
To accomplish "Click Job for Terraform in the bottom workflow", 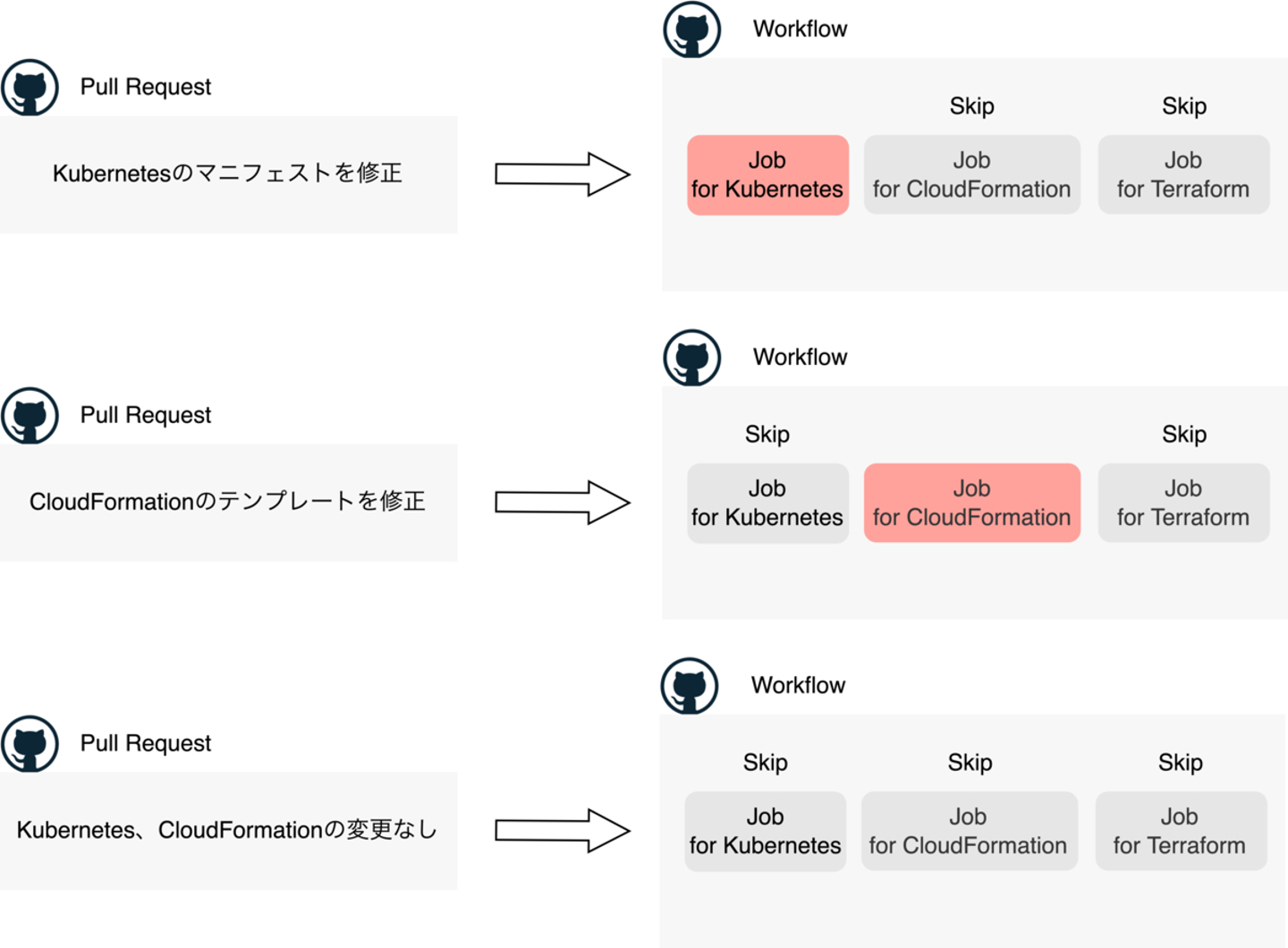I will click(x=1181, y=831).
